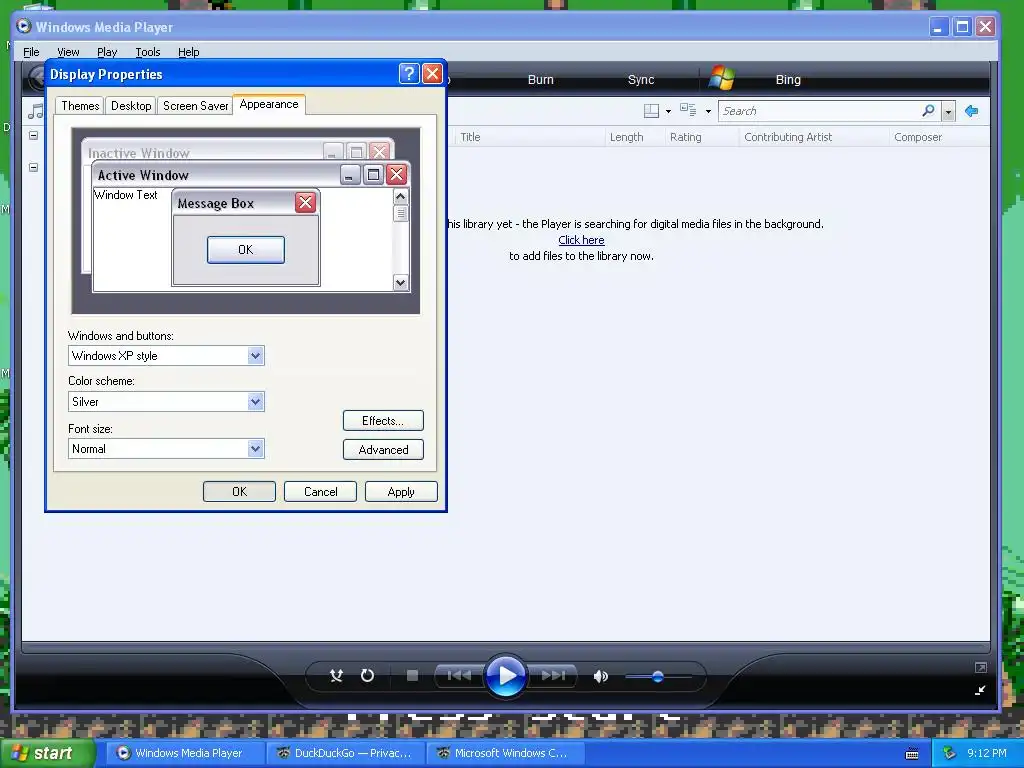Screen dimensions: 1024x768
Task: Skip to the previous track
Action: [459, 675]
